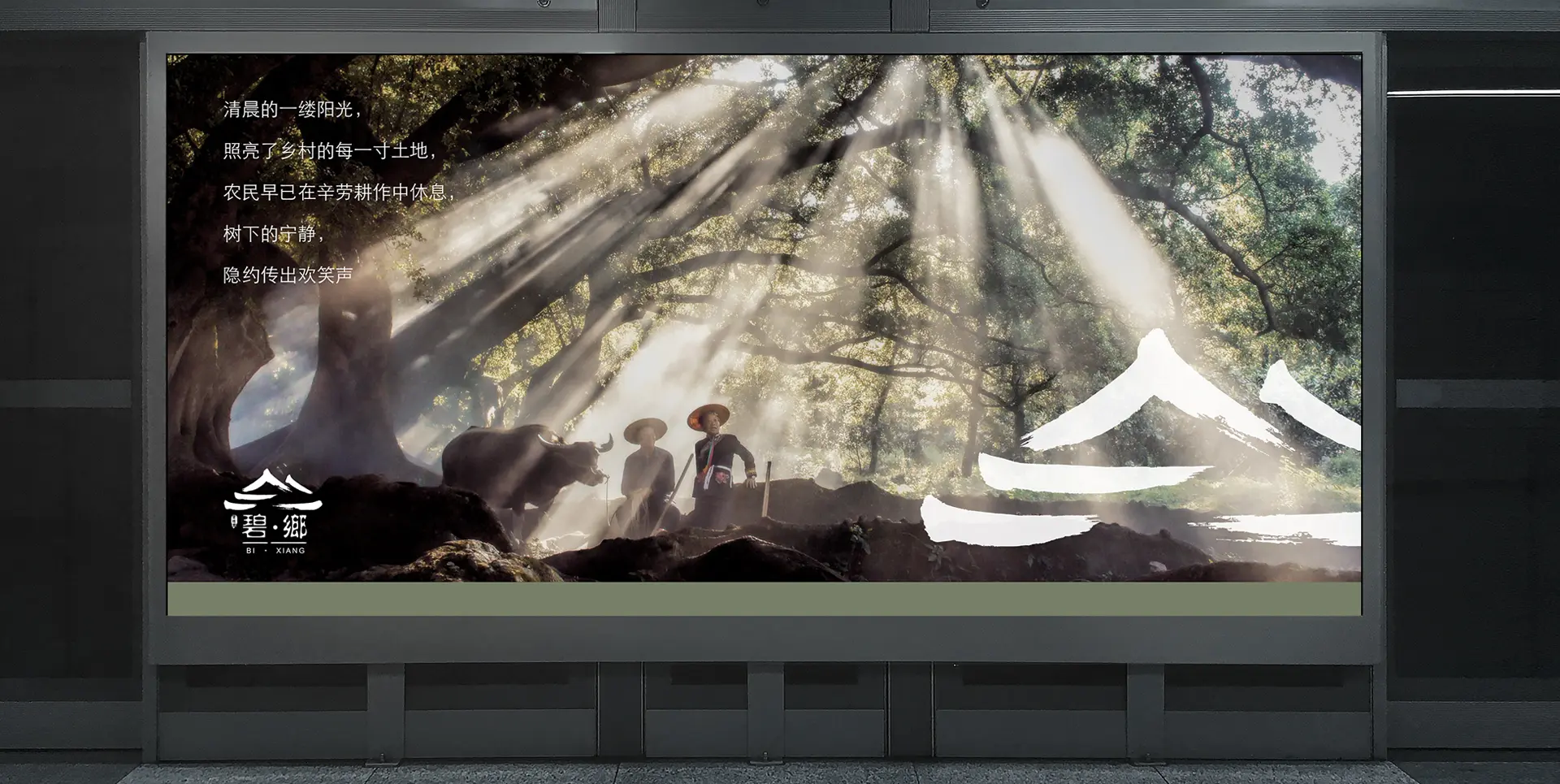Click the text line 清晨的一缕阳光
1560x784 pixels.
click(x=292, y=109)
